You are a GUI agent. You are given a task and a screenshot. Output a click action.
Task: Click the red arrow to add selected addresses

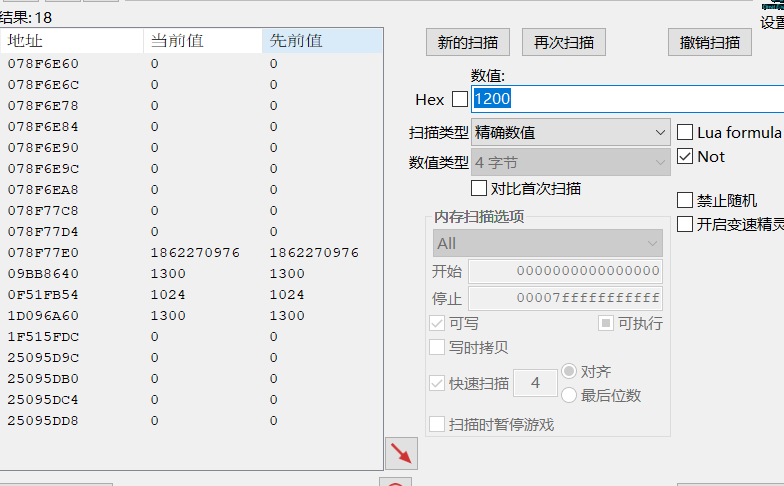coord(401,454)
